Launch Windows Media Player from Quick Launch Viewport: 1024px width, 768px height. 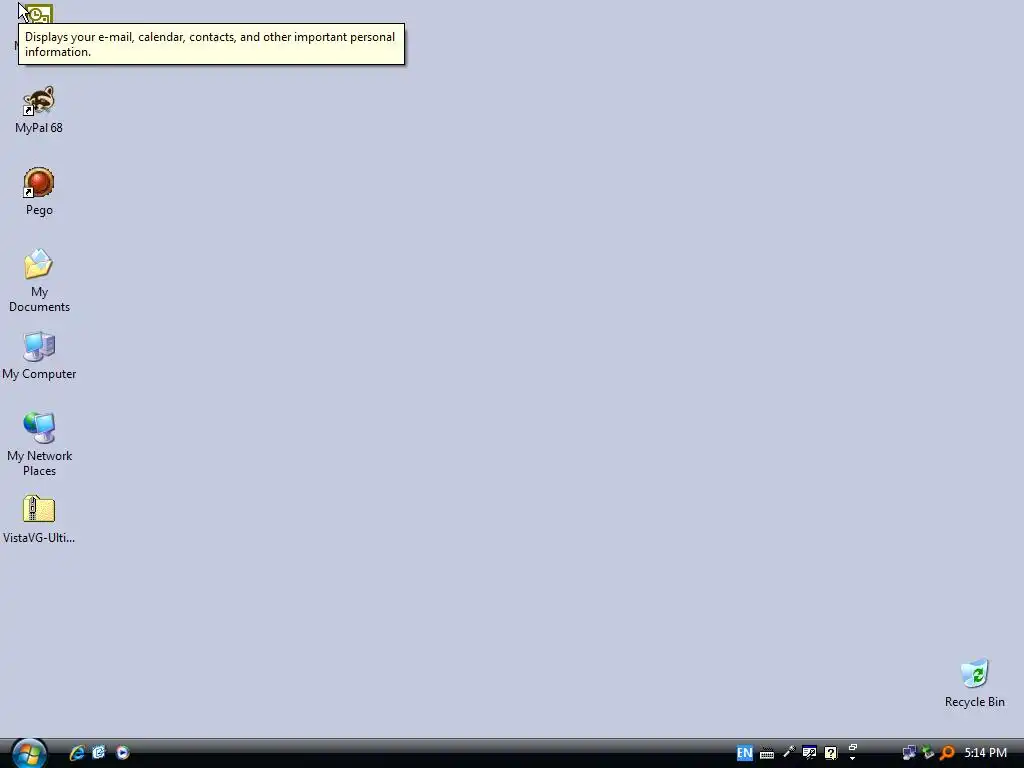pos(123,753)
